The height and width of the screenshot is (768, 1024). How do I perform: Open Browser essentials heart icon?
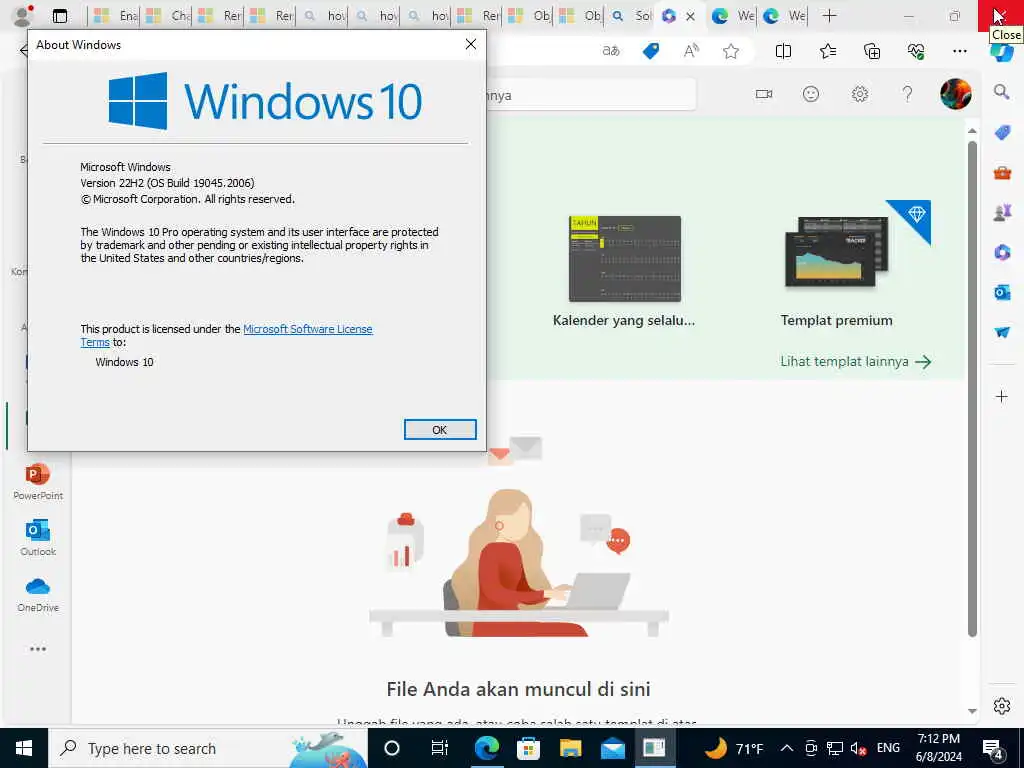(x=916, y=51)
